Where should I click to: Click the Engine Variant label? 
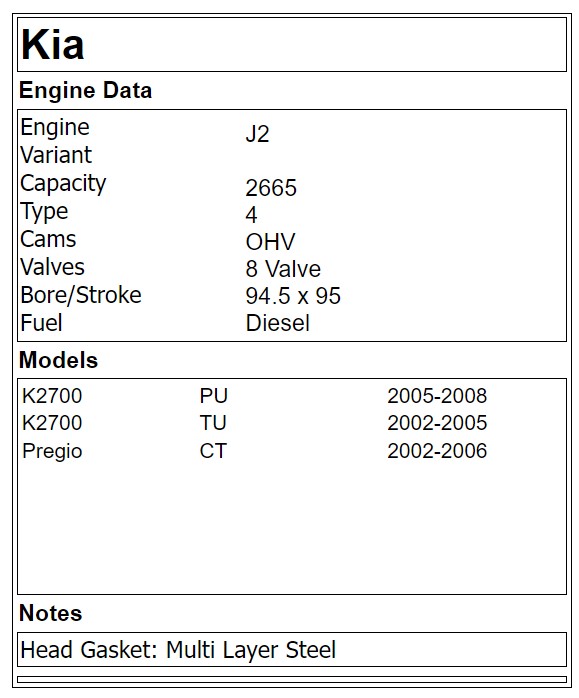(56, 141)
